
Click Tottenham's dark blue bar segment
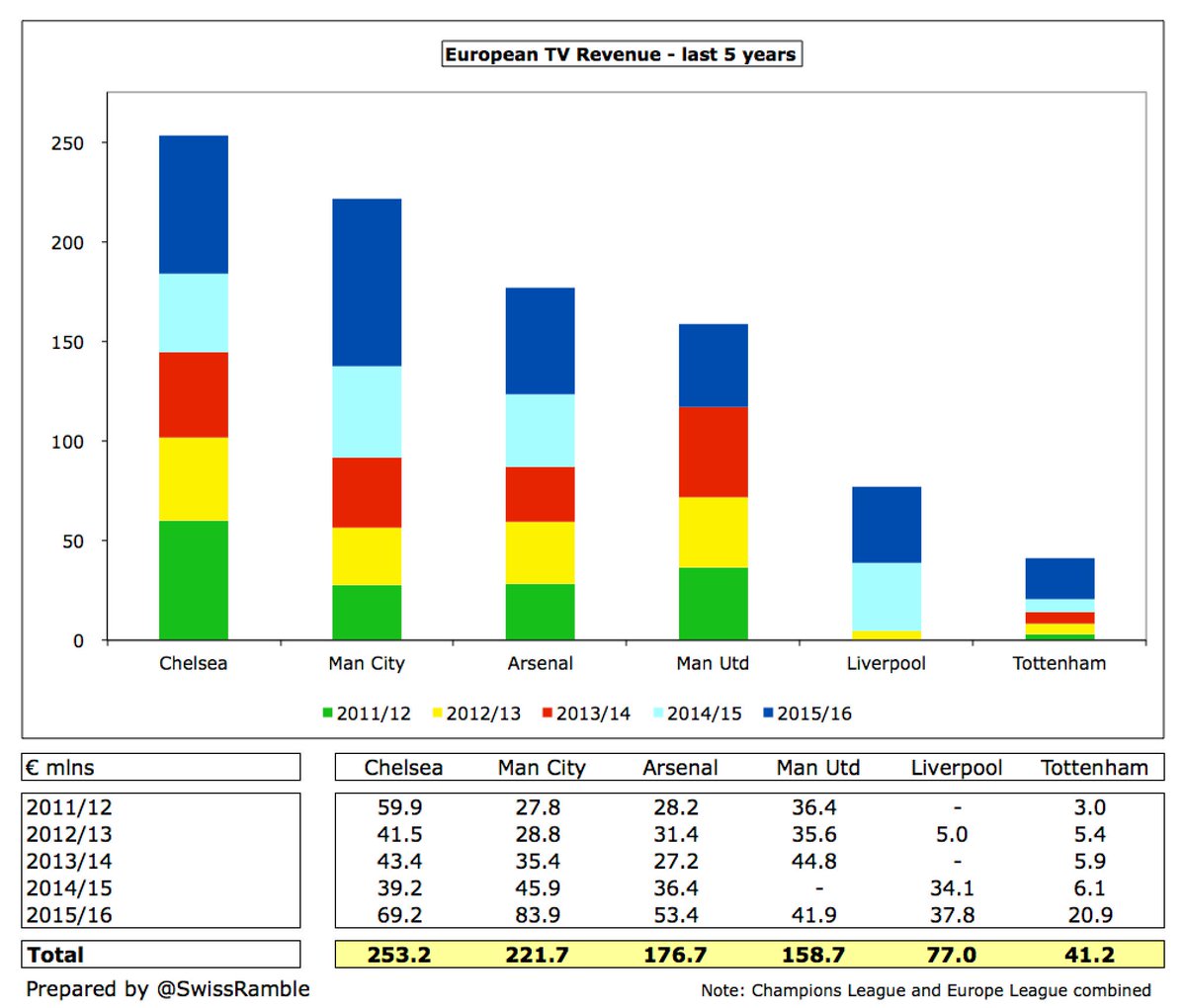pos(1059,579)
